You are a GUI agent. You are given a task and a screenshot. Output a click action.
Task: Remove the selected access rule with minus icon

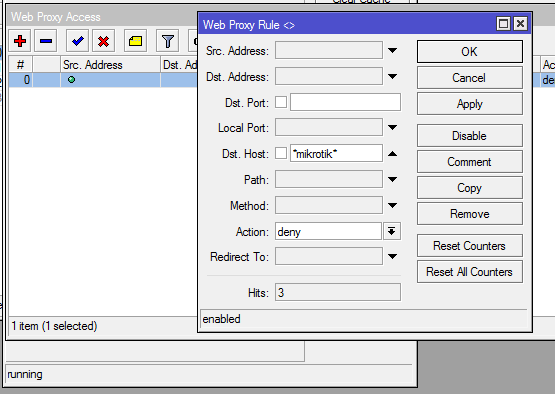point(46,41)
